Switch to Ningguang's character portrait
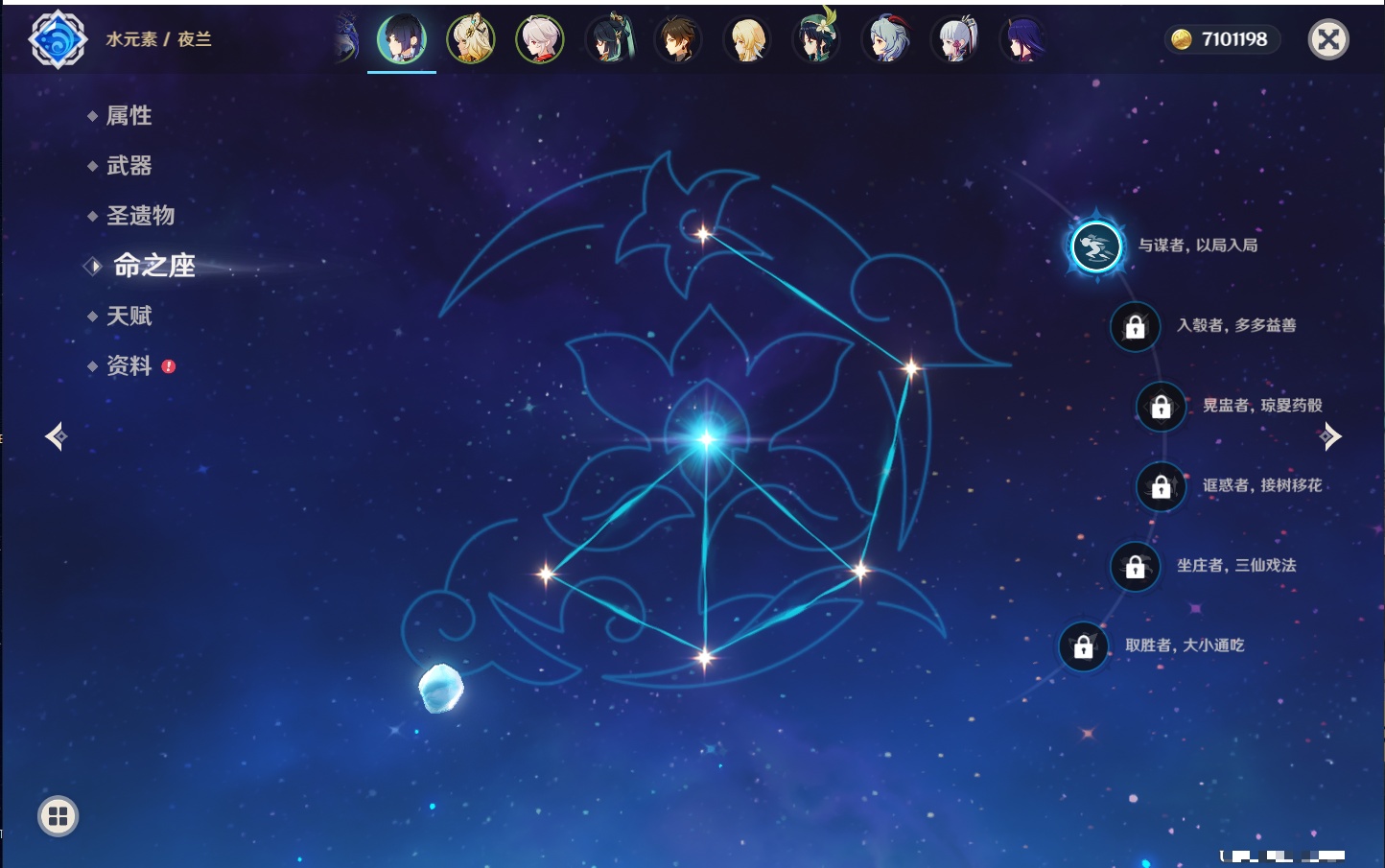1385x868 pixels. pos(471,39)
